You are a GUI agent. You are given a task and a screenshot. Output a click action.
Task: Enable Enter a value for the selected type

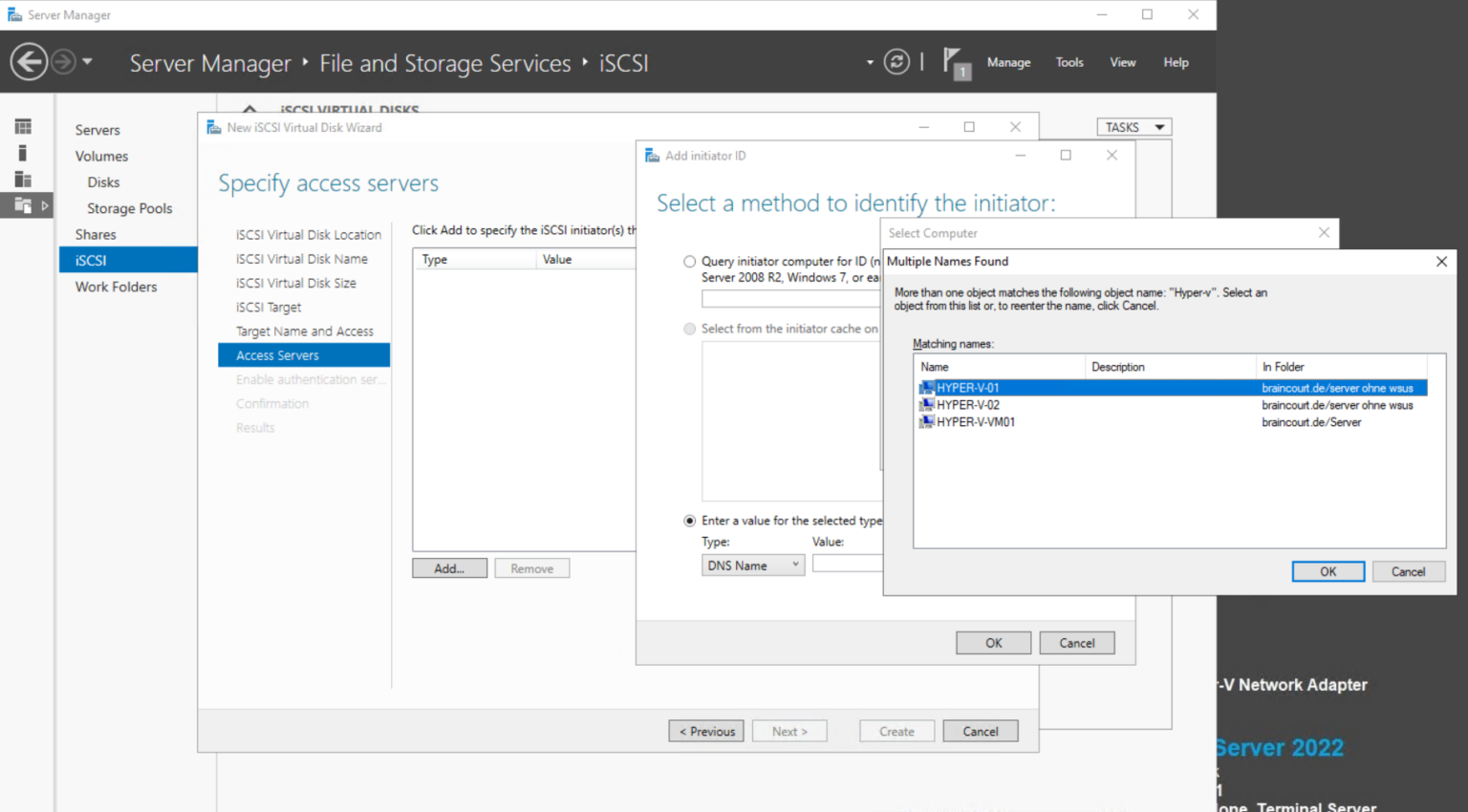click(689, 521)
